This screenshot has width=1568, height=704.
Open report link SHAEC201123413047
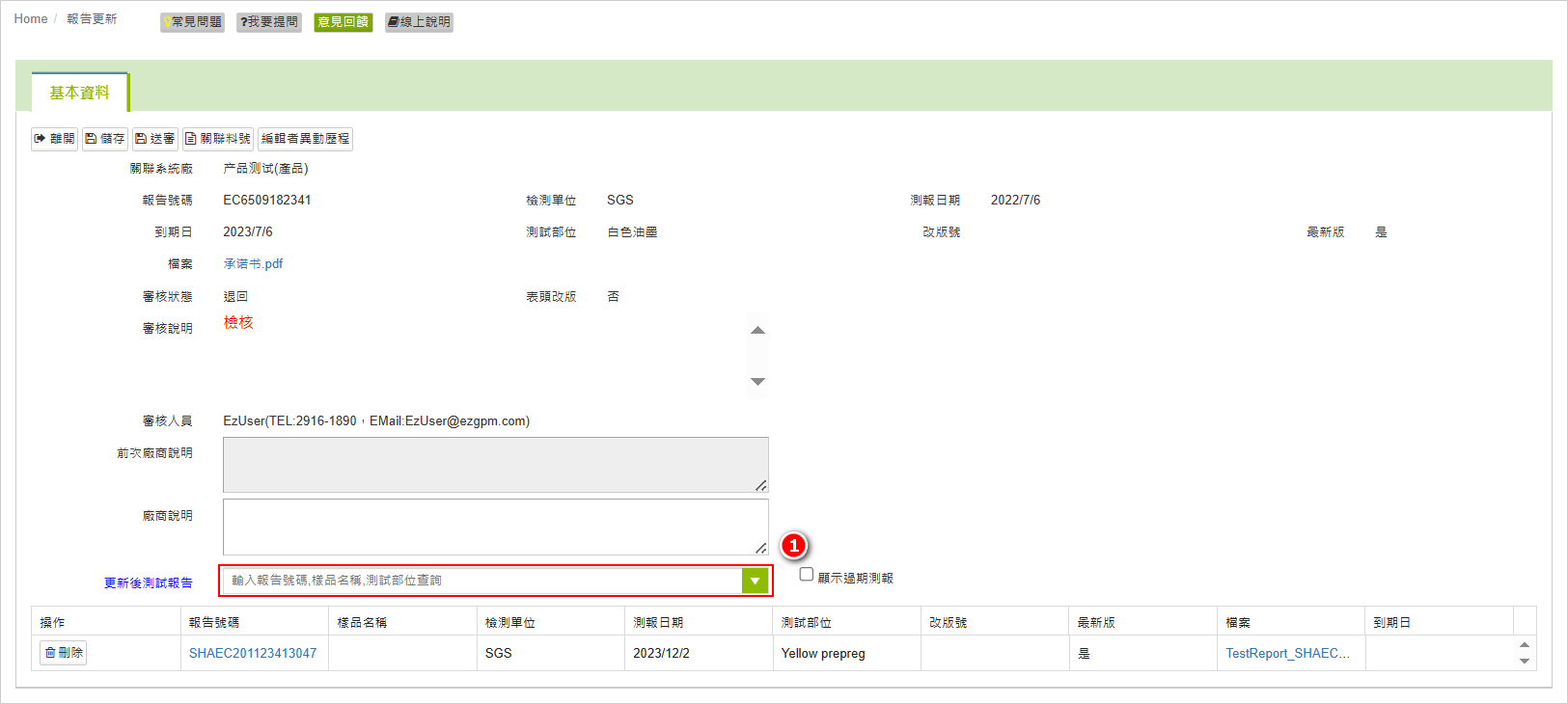tap(253, 653)
